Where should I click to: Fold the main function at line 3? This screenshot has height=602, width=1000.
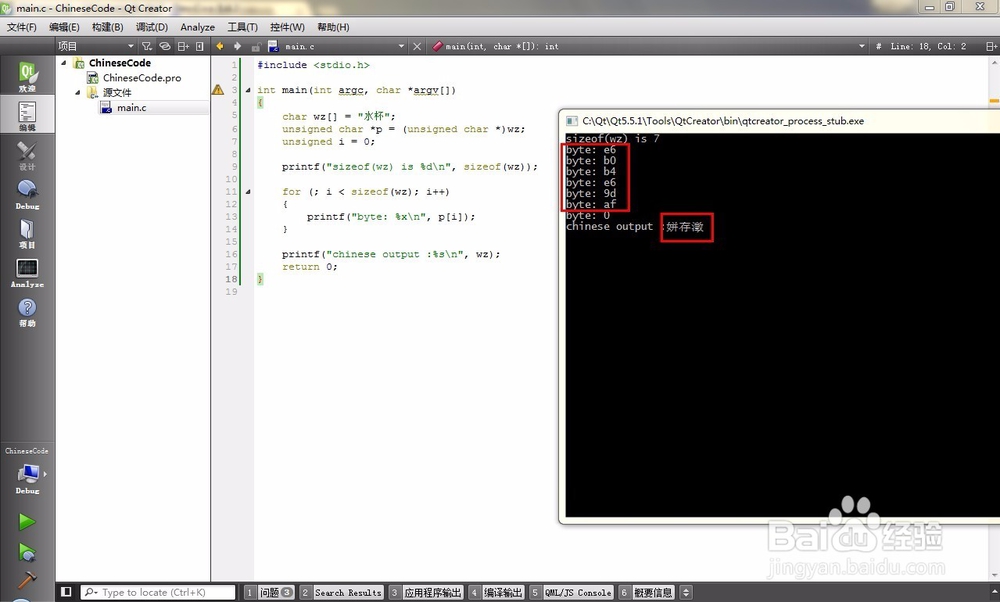point(248,90)
